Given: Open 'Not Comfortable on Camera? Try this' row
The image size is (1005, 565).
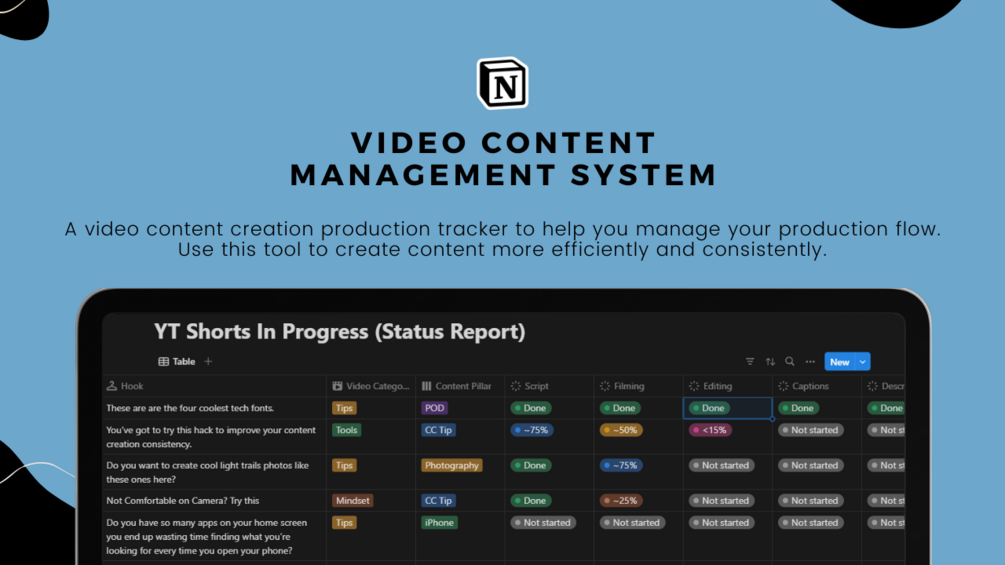Looking at the screenshot, I should [183, 500].
